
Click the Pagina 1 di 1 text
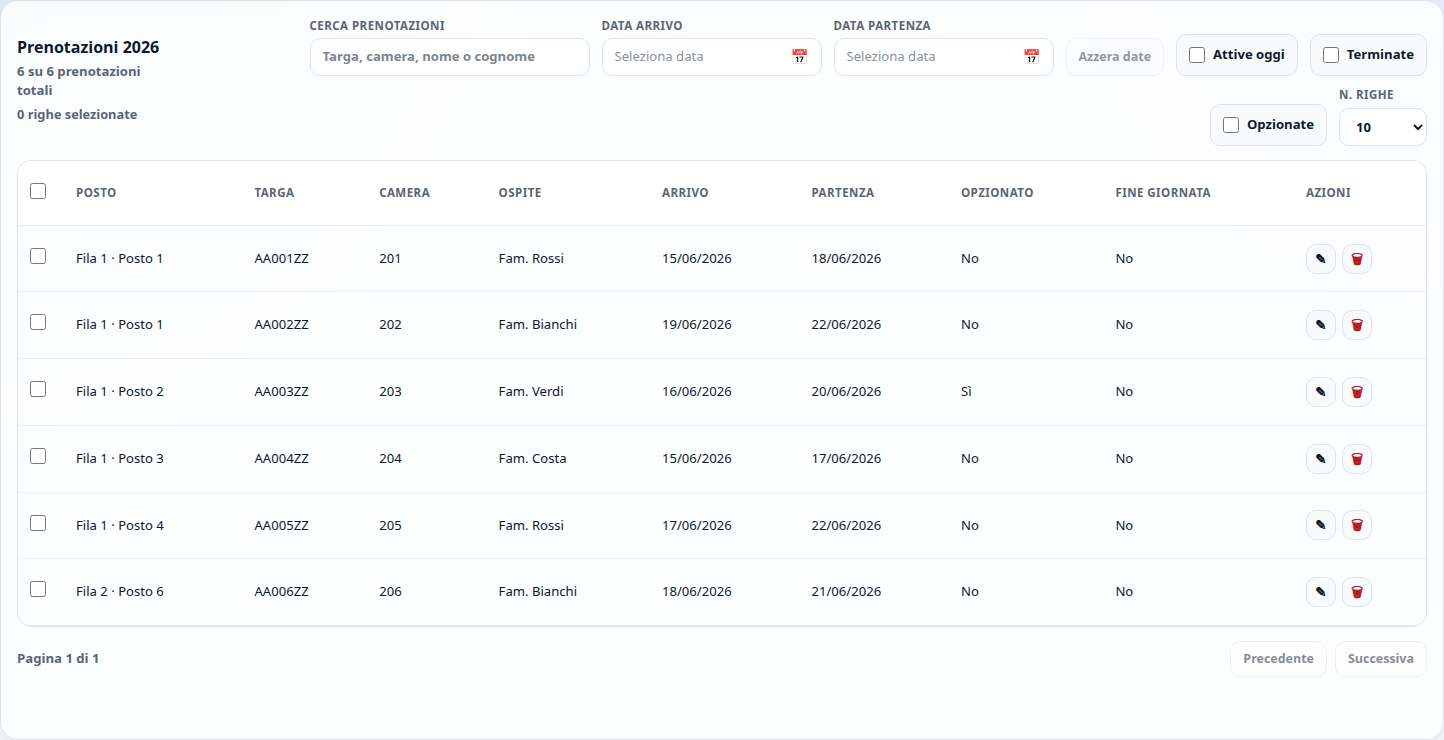(x=58, y=659)
